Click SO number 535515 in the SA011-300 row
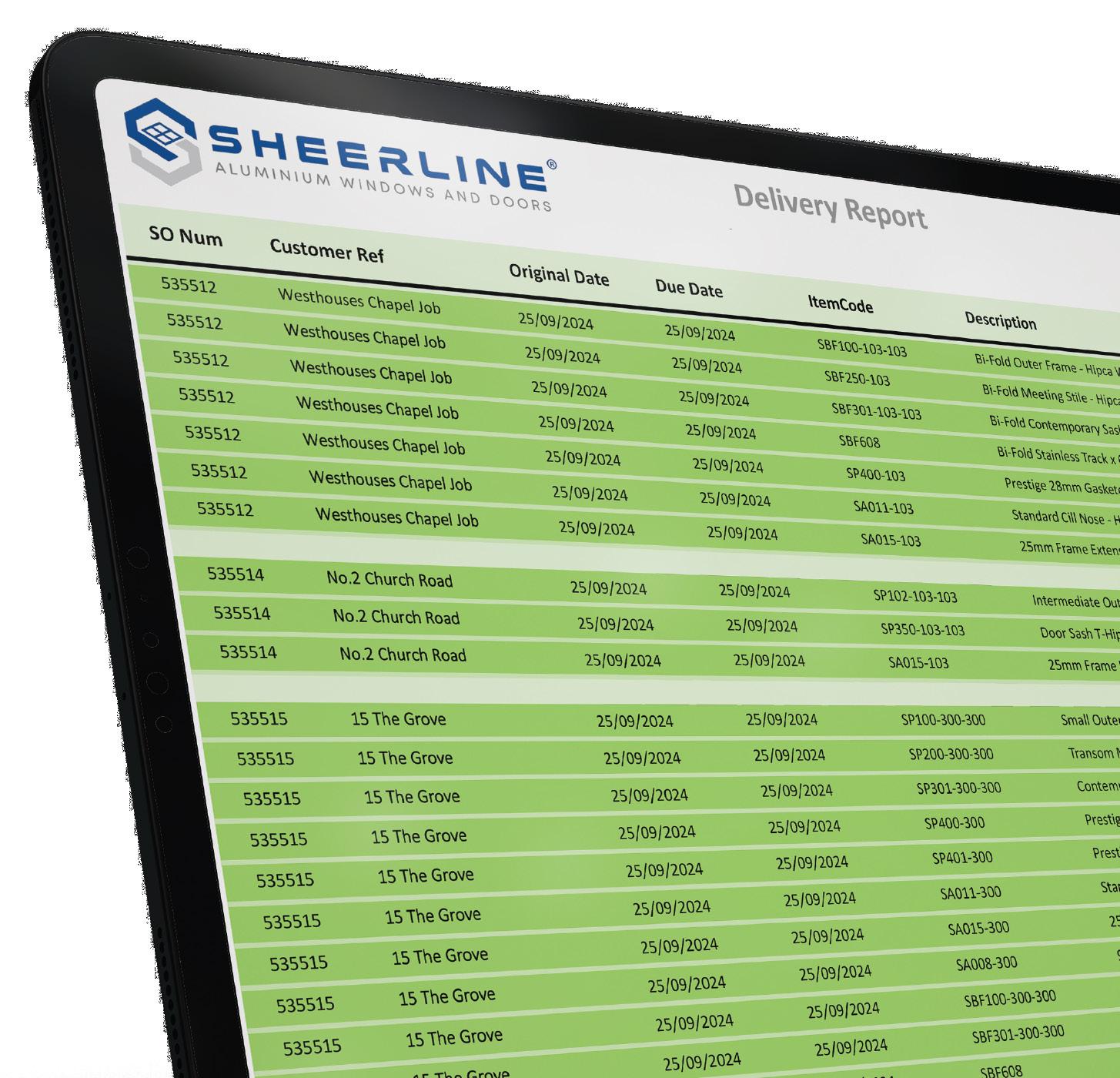Screen dimensions: 1120x1078 click(292, 921)
